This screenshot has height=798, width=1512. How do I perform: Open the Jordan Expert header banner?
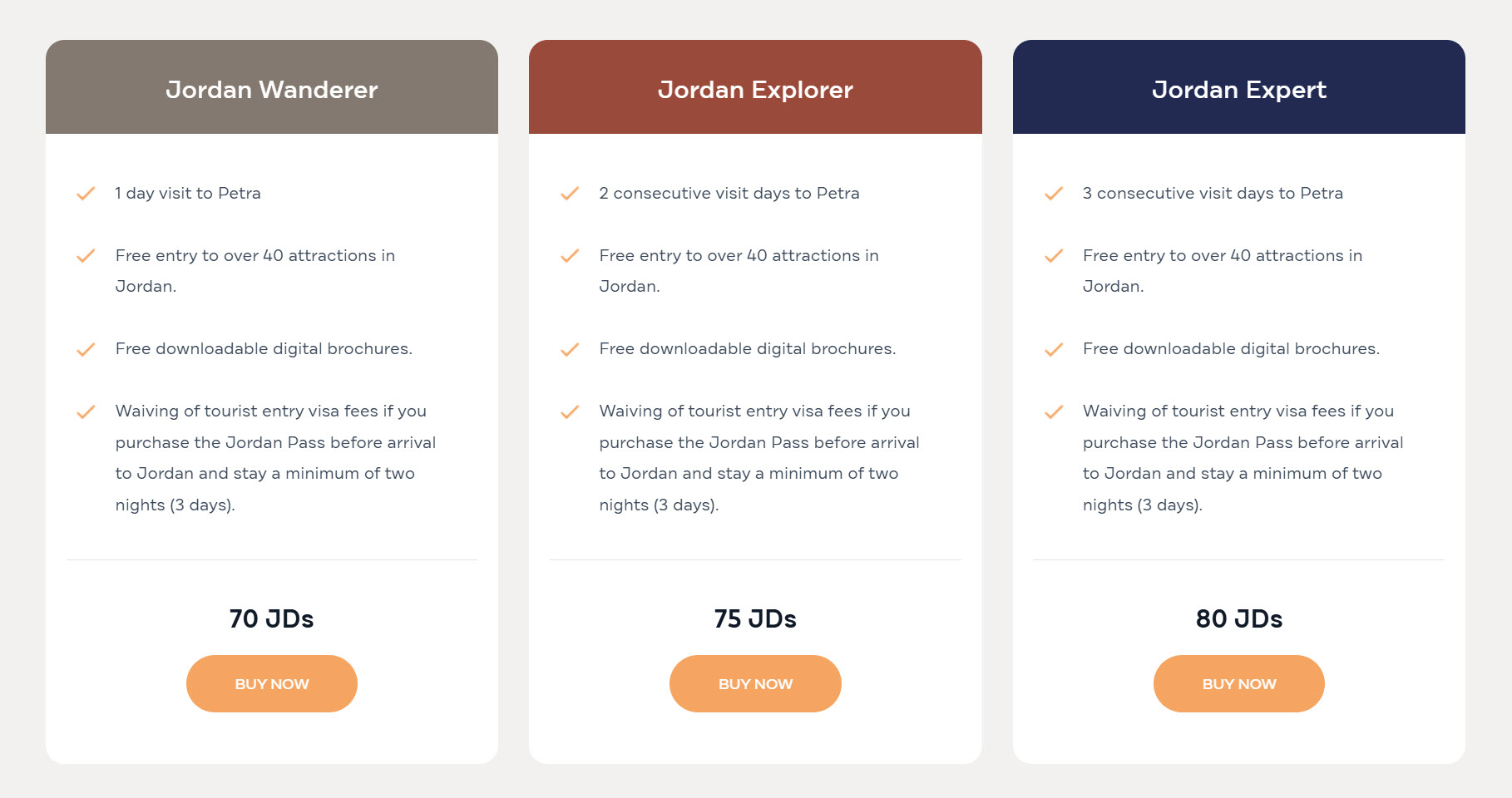point(1239,87)
